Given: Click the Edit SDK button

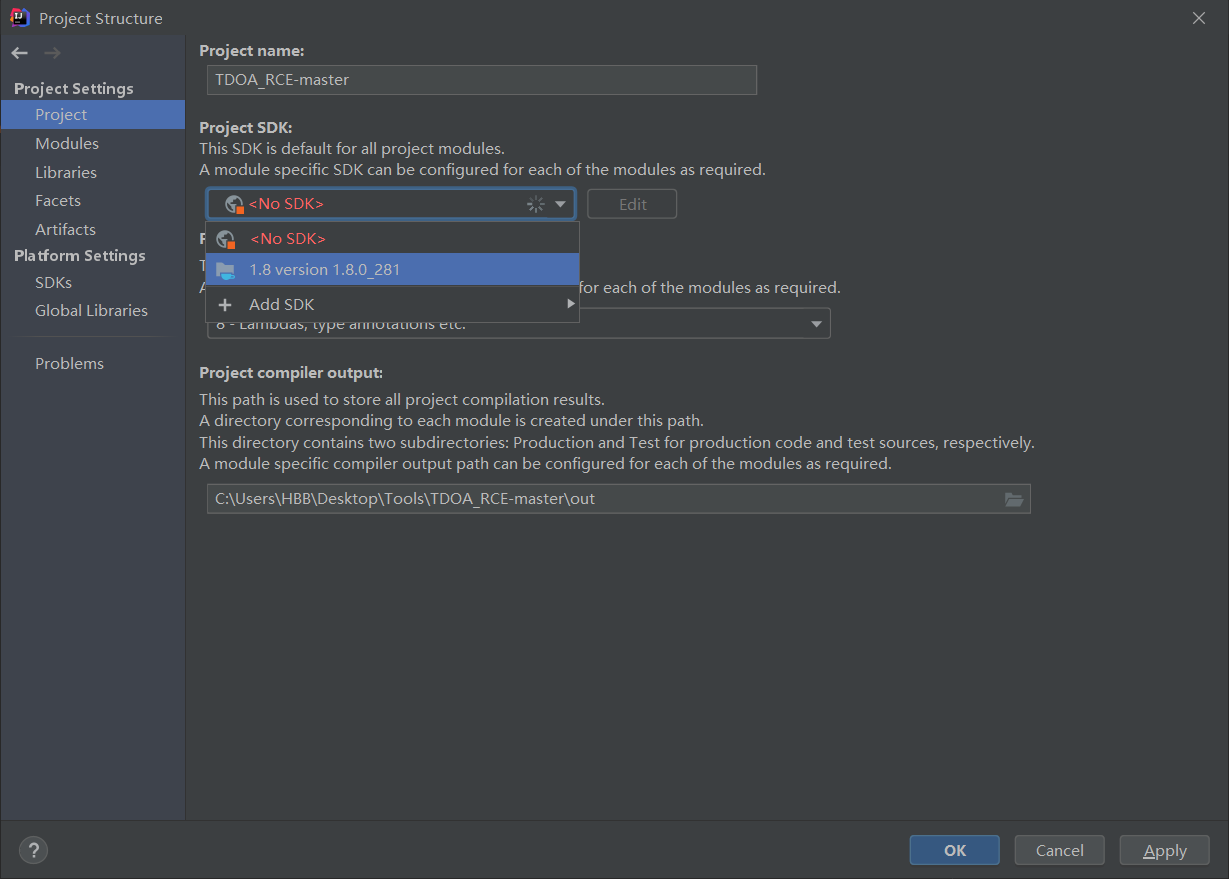Looking at the screenshot, I should click(x=632, y=204).
